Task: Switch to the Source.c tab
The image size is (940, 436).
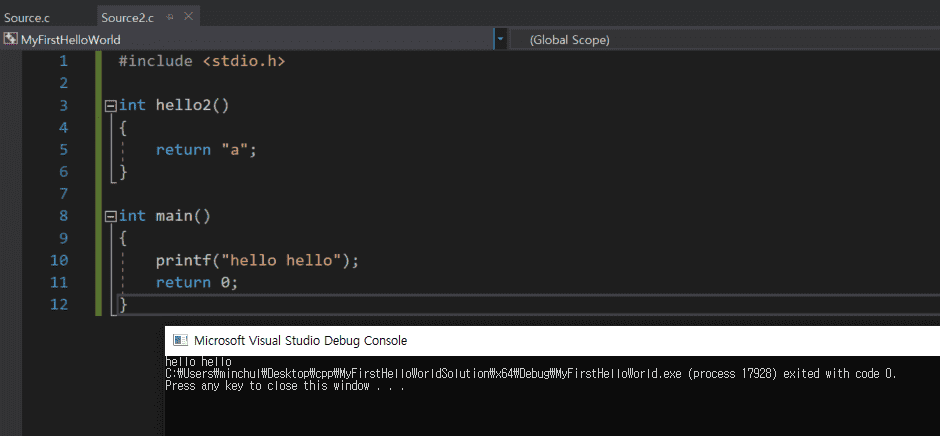Action: 26,17
